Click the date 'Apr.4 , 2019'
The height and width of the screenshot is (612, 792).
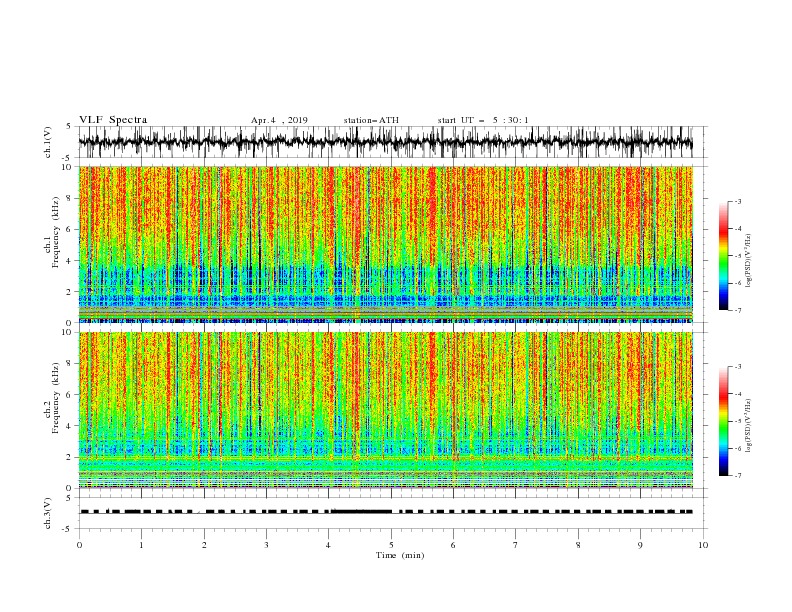point(279,120)
